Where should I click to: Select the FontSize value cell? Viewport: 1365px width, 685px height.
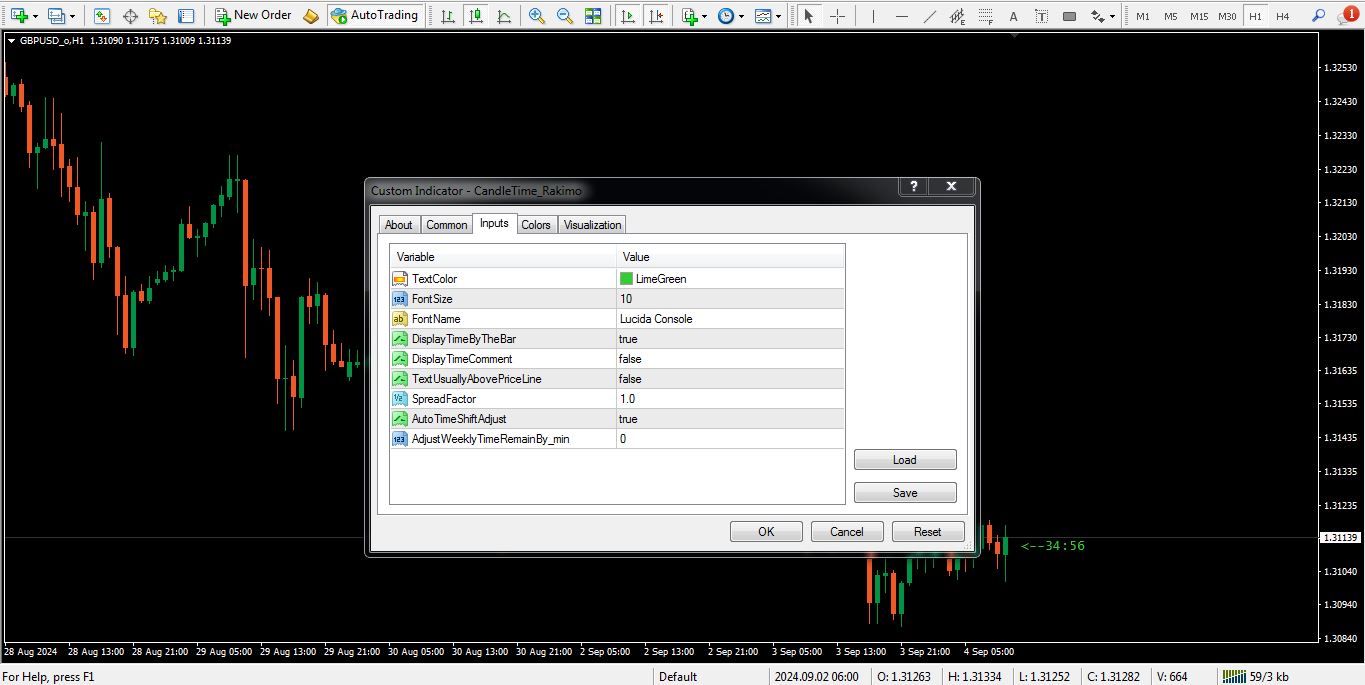[x=730, y=299]
